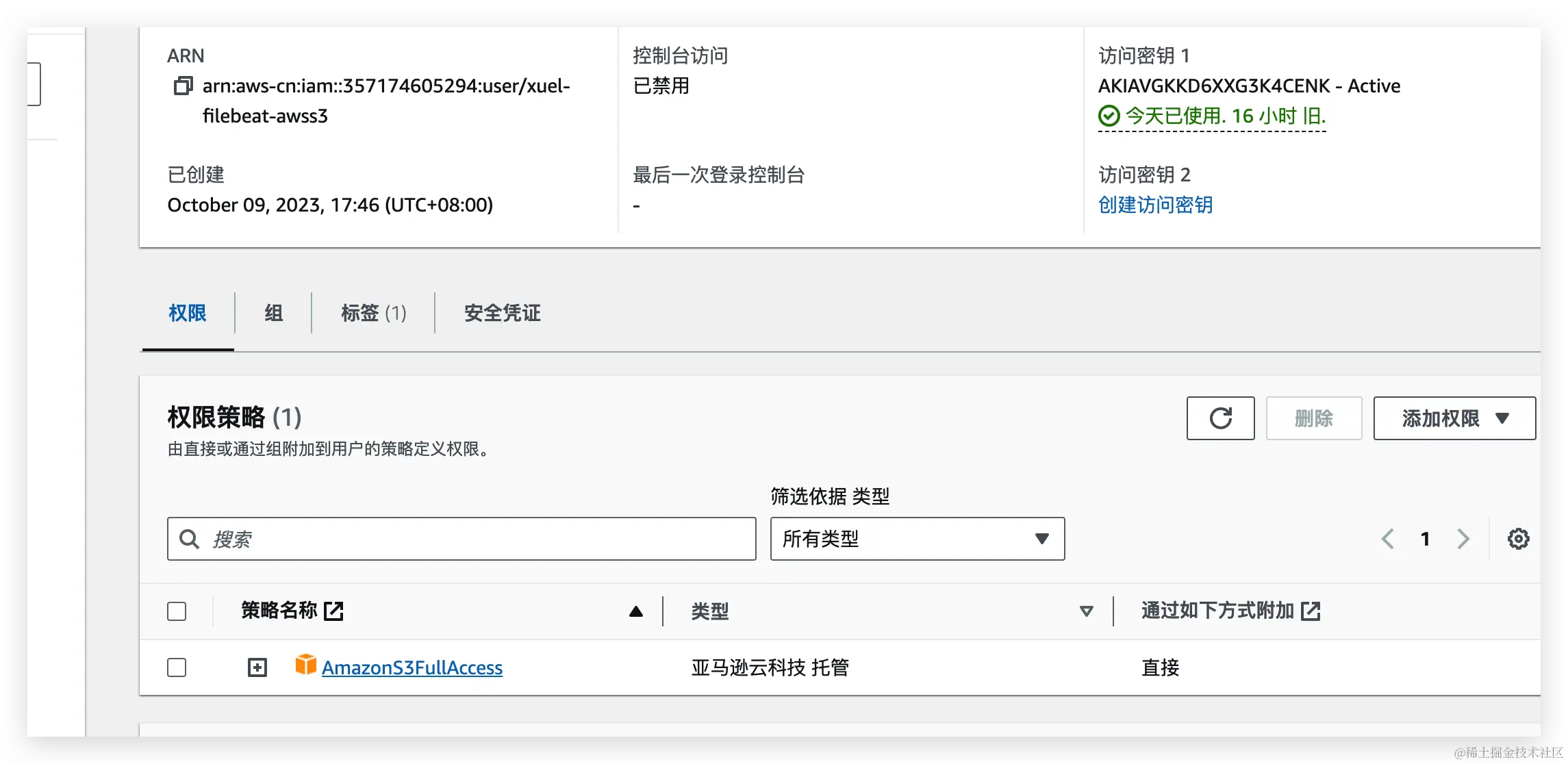Click the 创建访问密钥 link
Viewport: 1568px width, 764px height.
click(x=1155, y=205)
